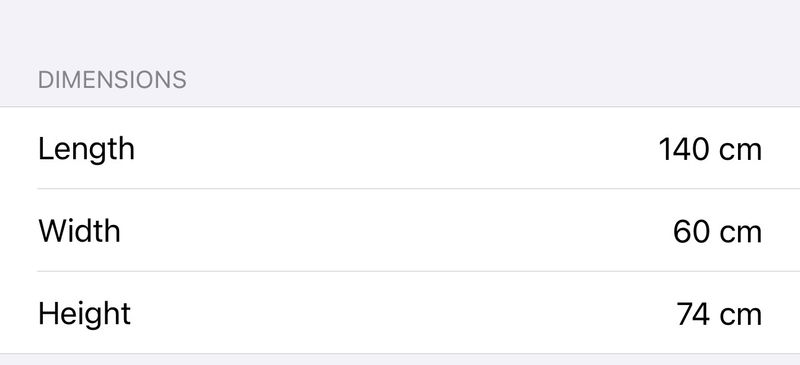Viewport: 800px width, 365px height.
Task: Click the number 60
Action: [691, 232]
